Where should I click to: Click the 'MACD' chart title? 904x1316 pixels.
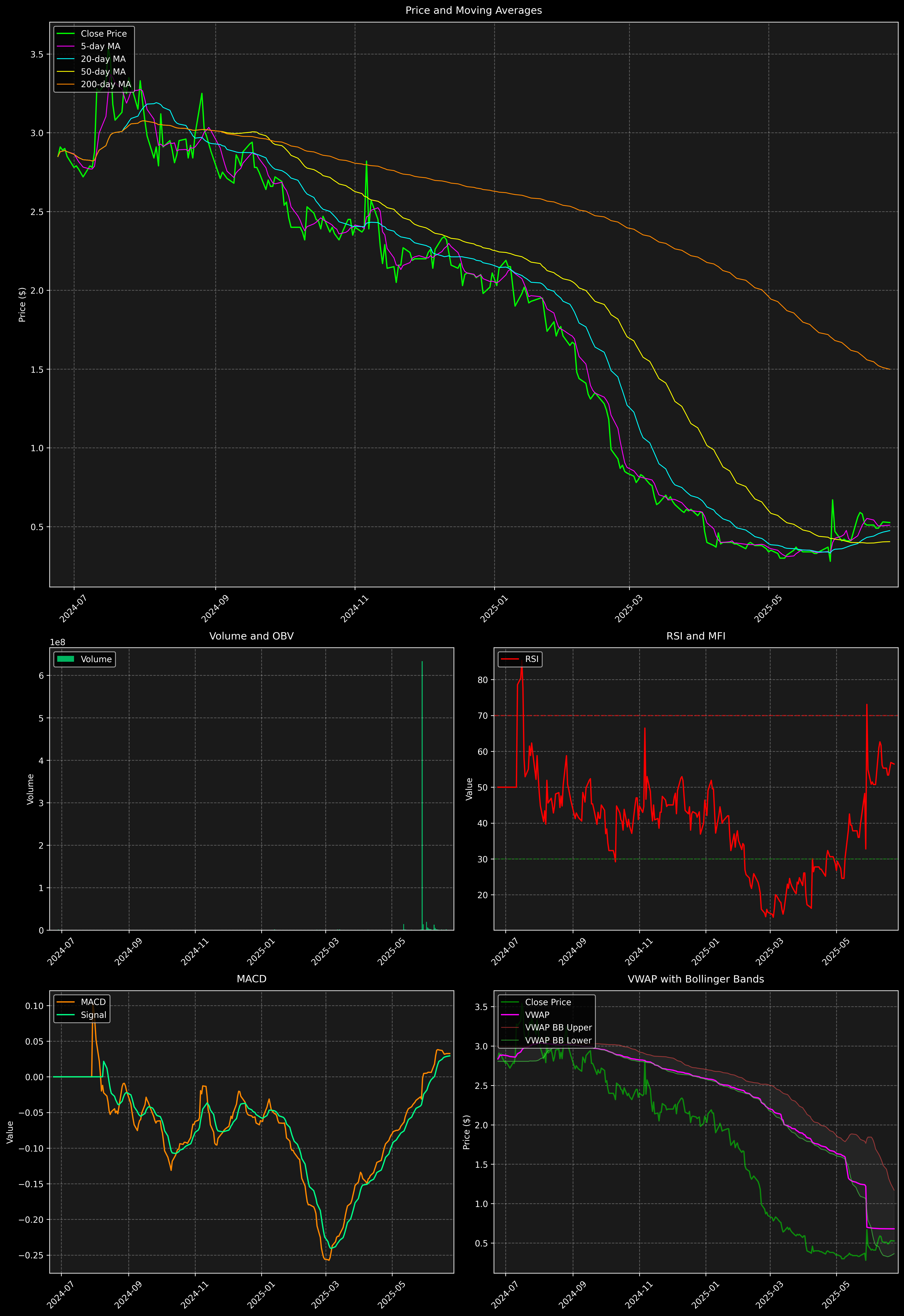click(252, 979)
